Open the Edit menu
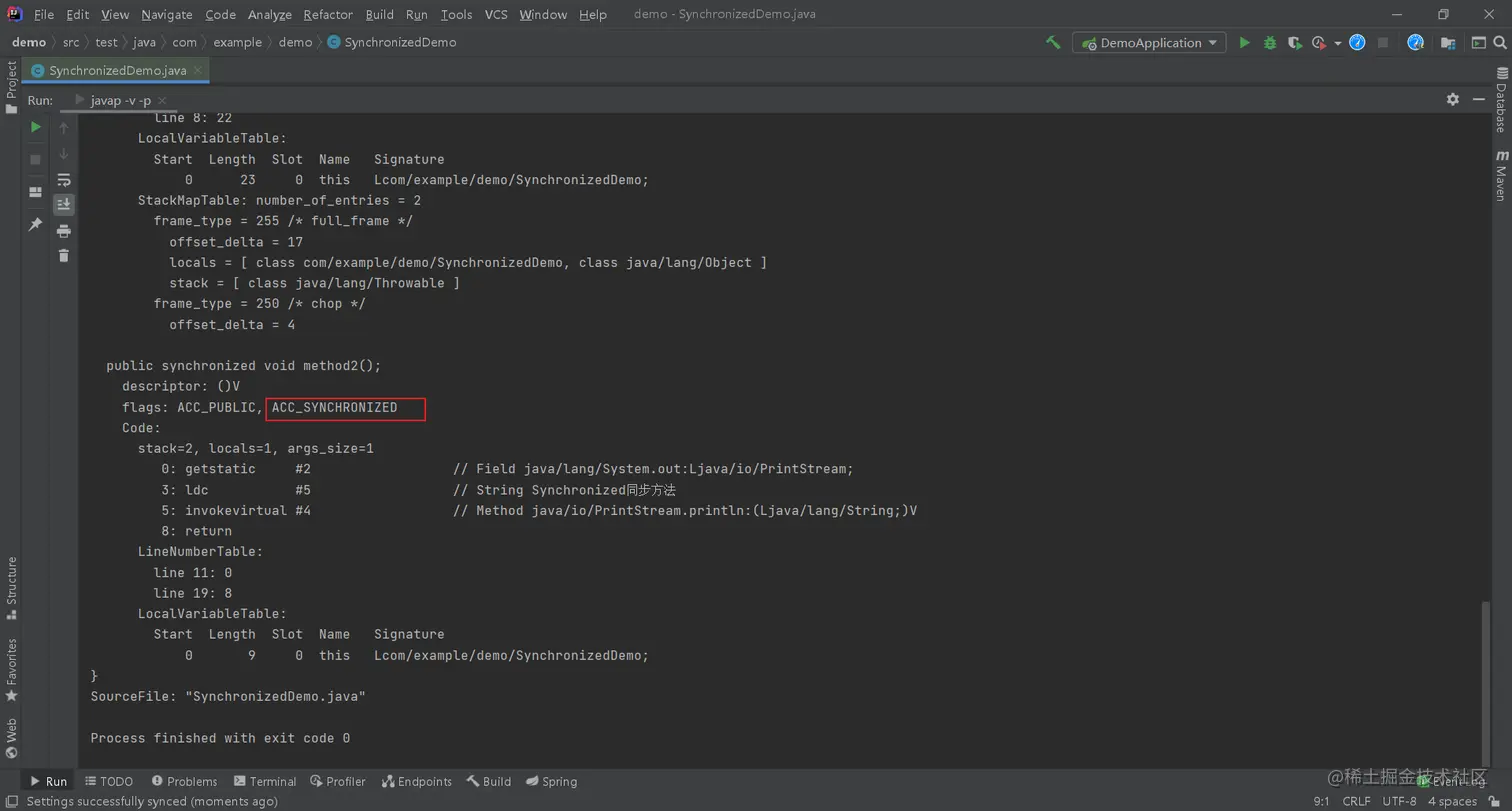 [78, 14]
